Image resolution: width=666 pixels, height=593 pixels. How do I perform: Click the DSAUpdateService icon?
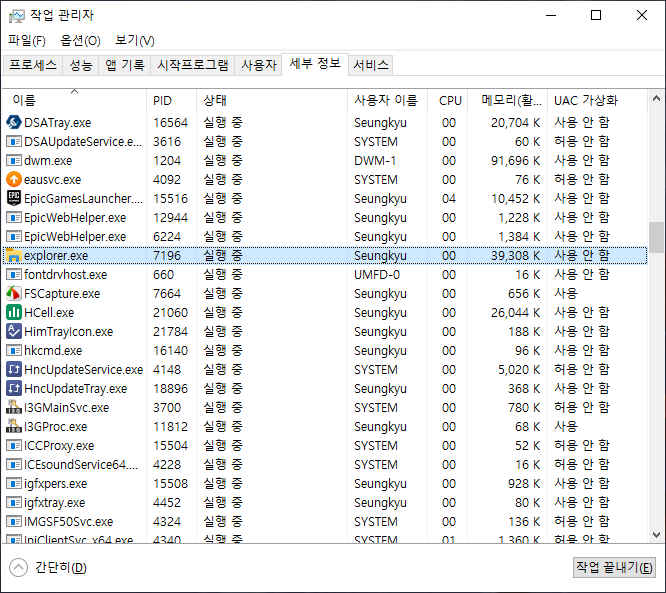(14, 141)
